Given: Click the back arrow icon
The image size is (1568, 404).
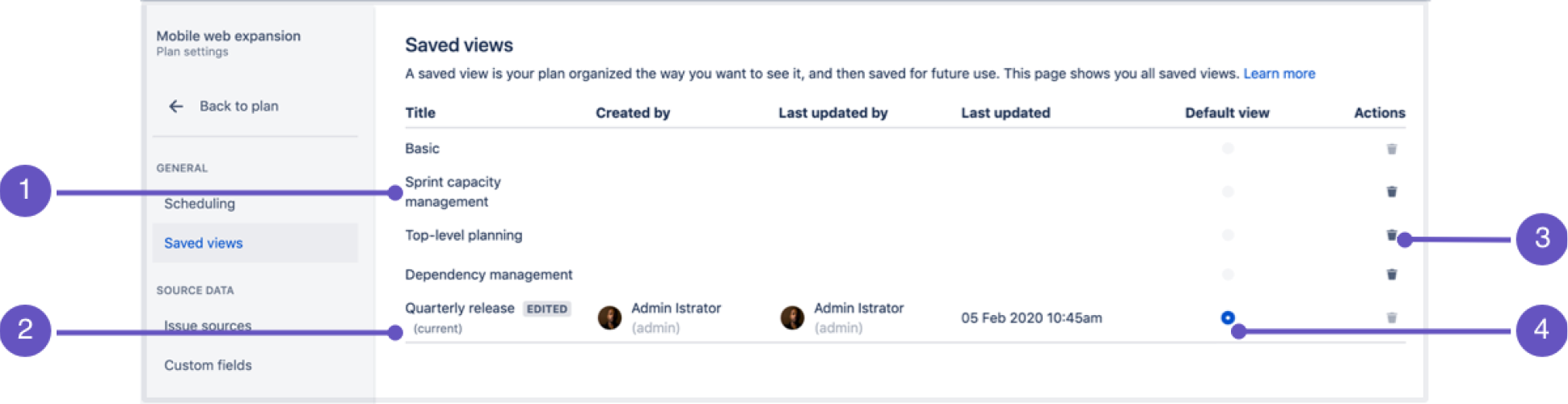Looking at the screenshot, I should (175, 106).
